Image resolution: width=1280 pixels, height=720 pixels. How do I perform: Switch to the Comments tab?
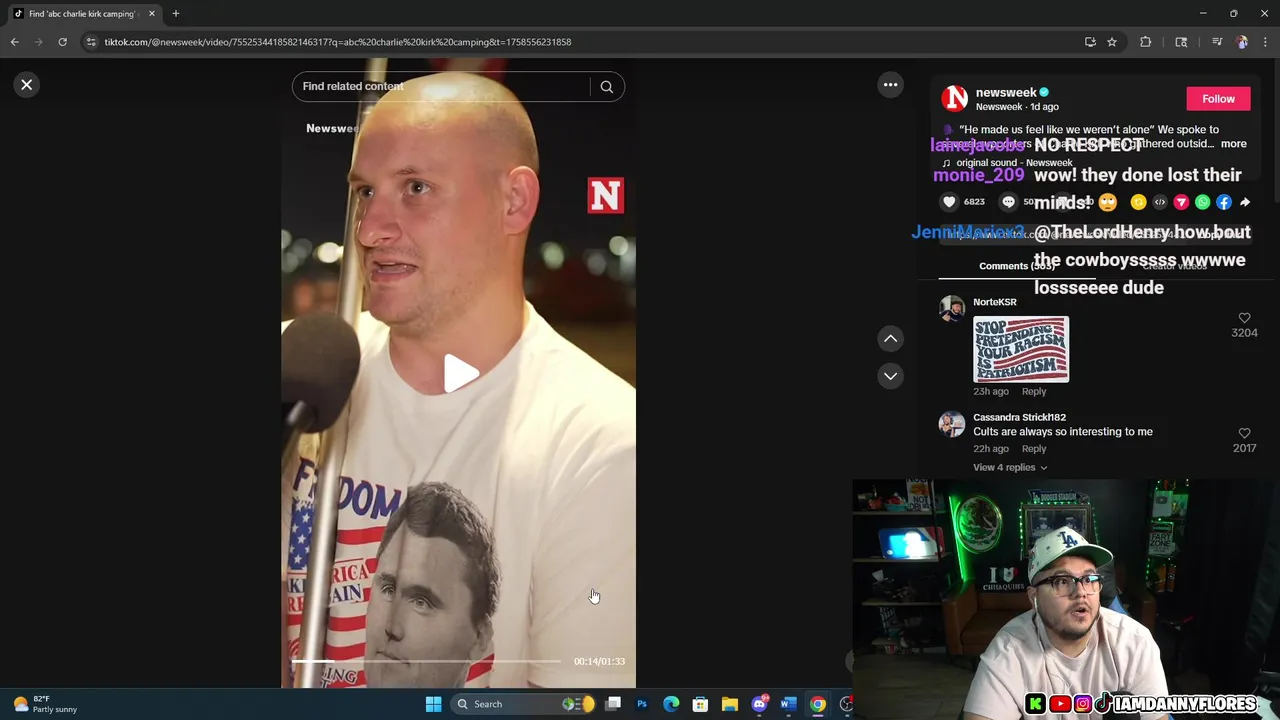click(1017, 266)
